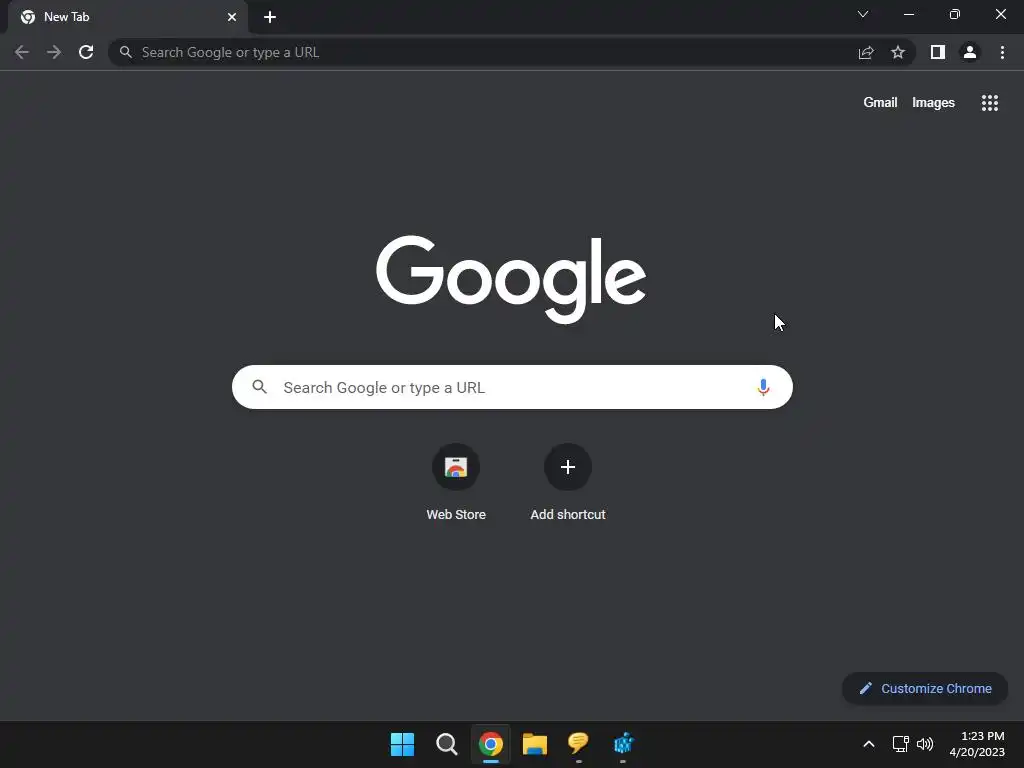Click the Google search box
This screenshot has height=768, width=1024.
click(512, 387)
